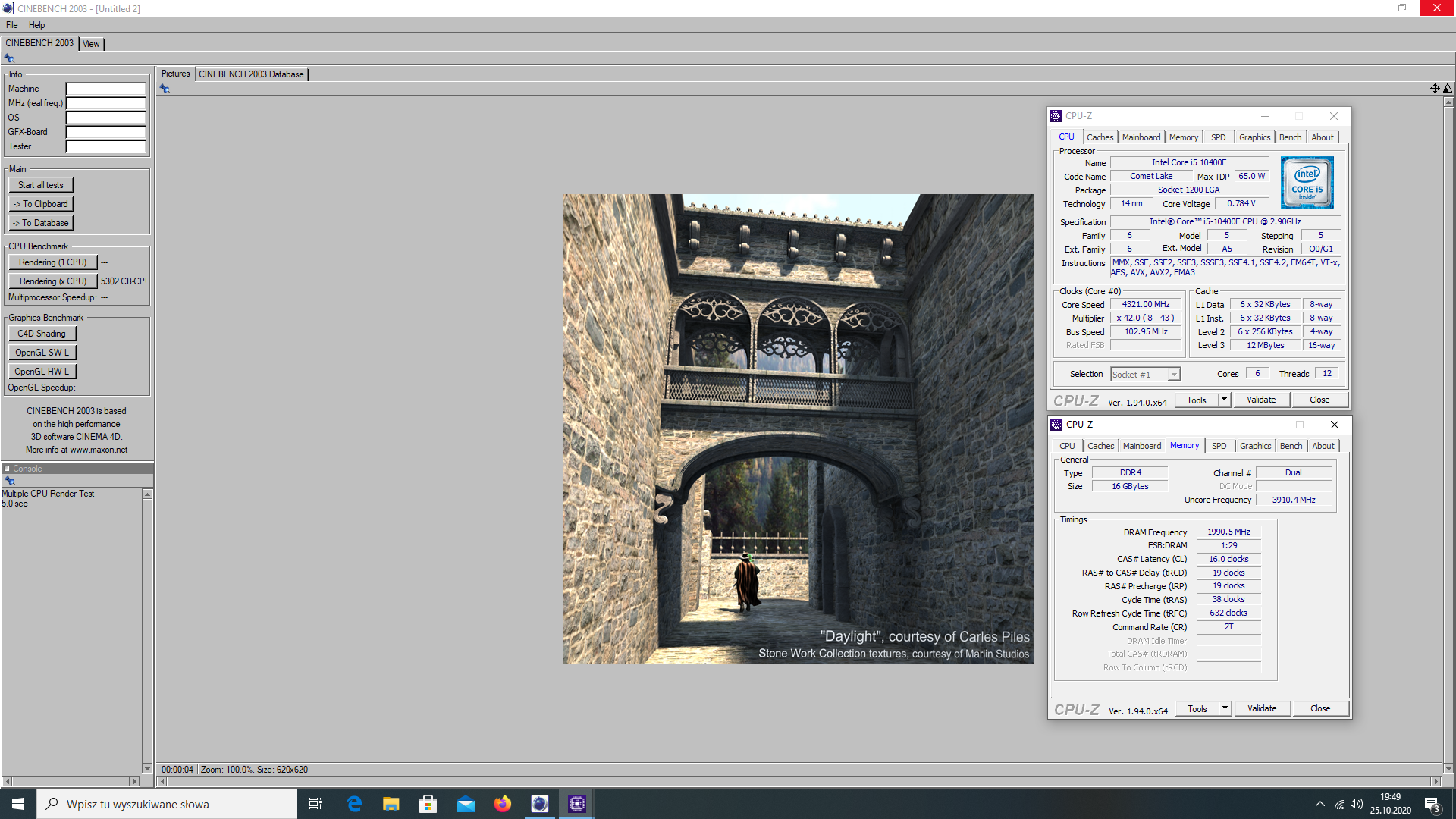The width and height of the screenshot is (1456, 819).
Task: Switch to the CINEBENCH taskbar icon
Action: click(540, 804)
